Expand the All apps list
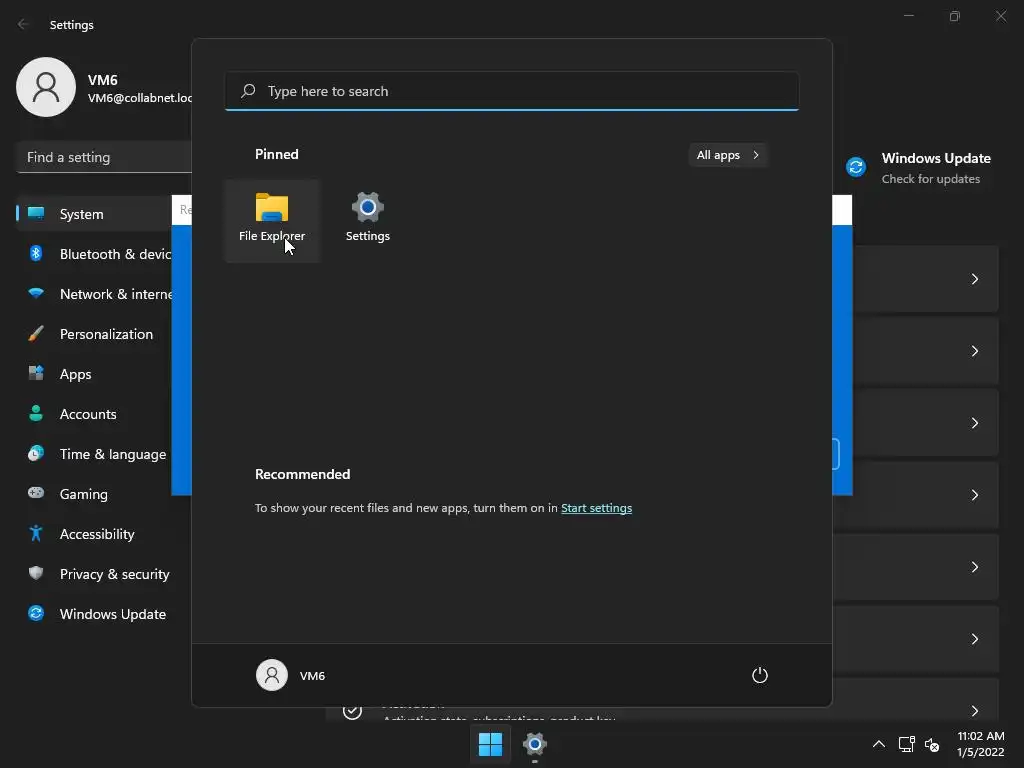Viewport: 1024px width, 768px height. (728, 155)
